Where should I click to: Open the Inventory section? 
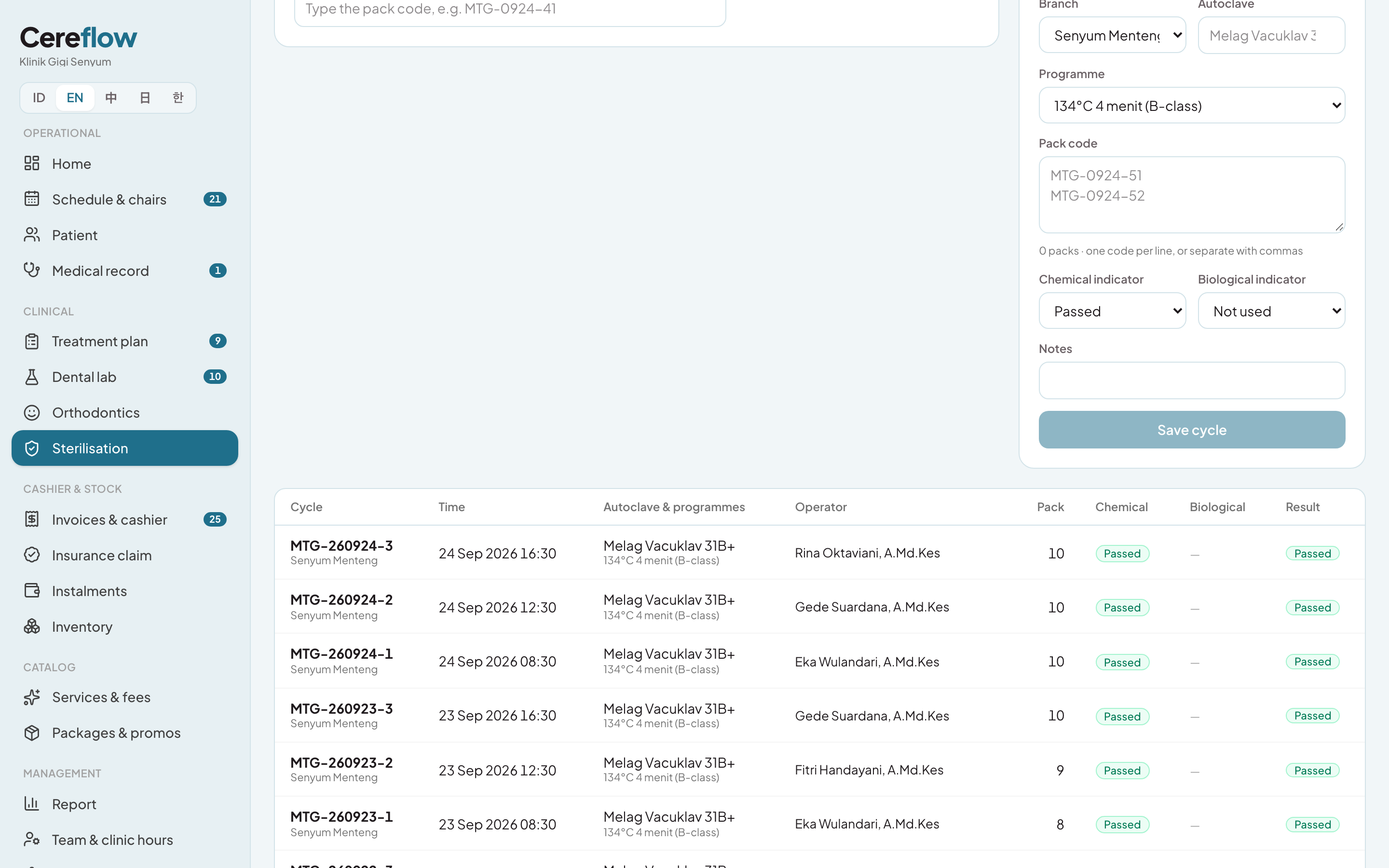tap(124, 626)
